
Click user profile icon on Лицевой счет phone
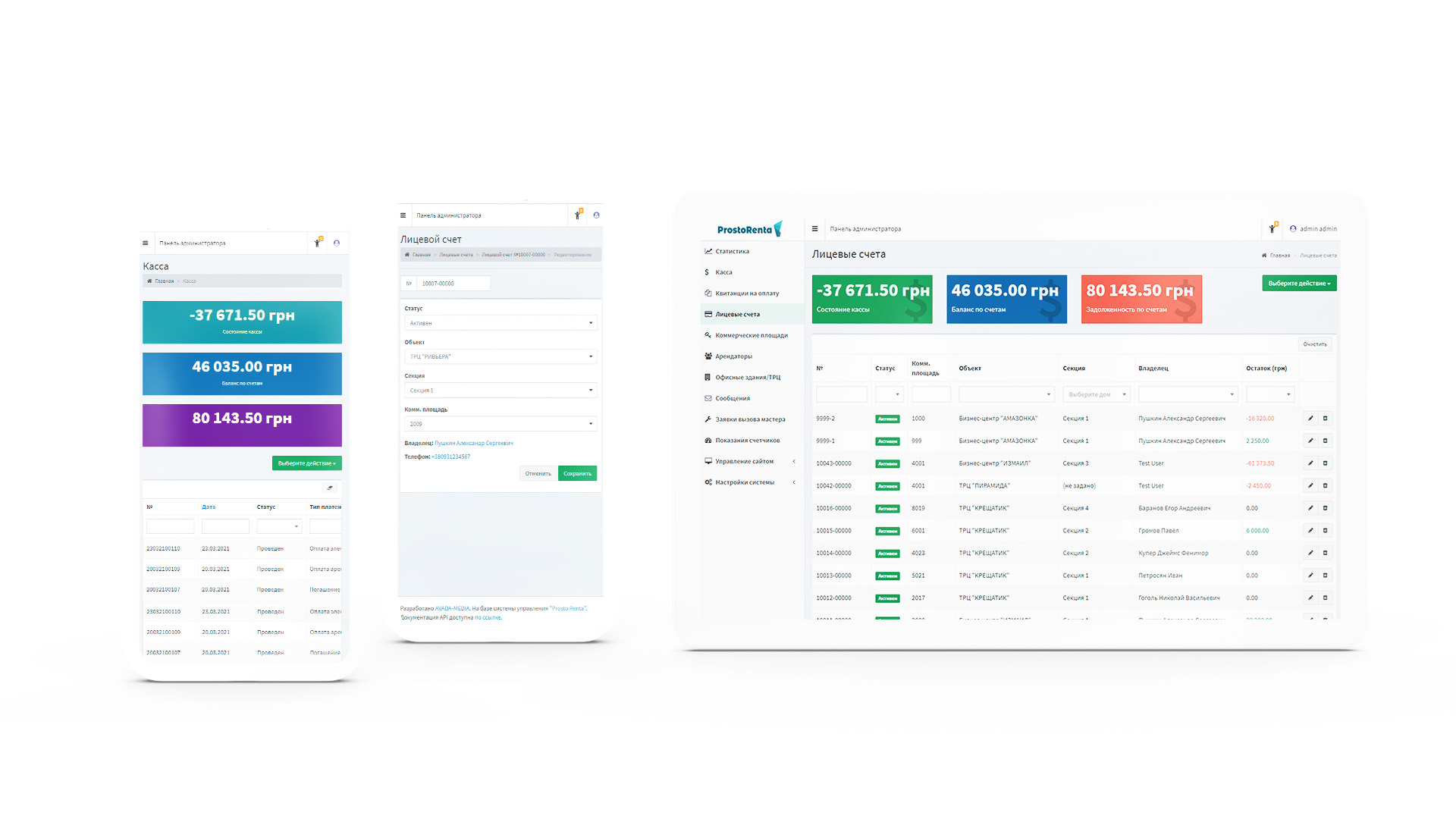(x=596, y=215)
